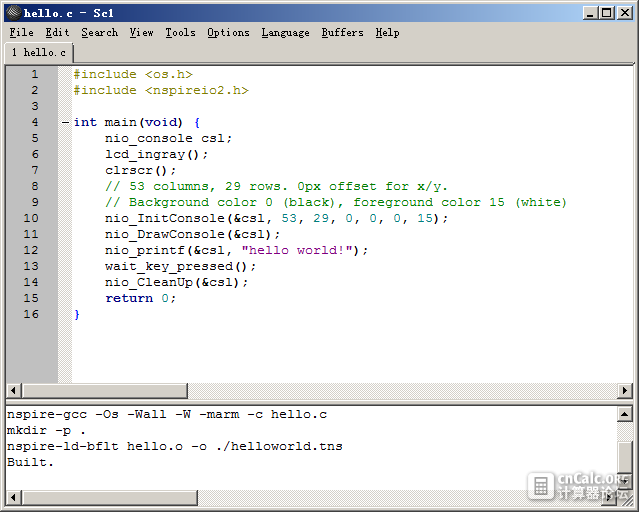Click 'nspire-gcc -Os -Wall' output line
Screen dimensions: 639x512
(167, 415)
